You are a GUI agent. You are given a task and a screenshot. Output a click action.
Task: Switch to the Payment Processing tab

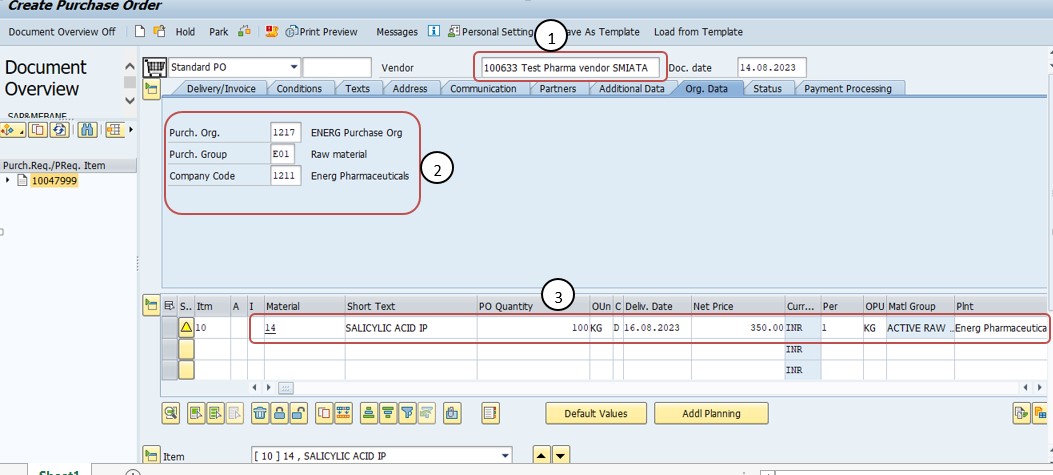pyautogui.click(x=848, y=88)
